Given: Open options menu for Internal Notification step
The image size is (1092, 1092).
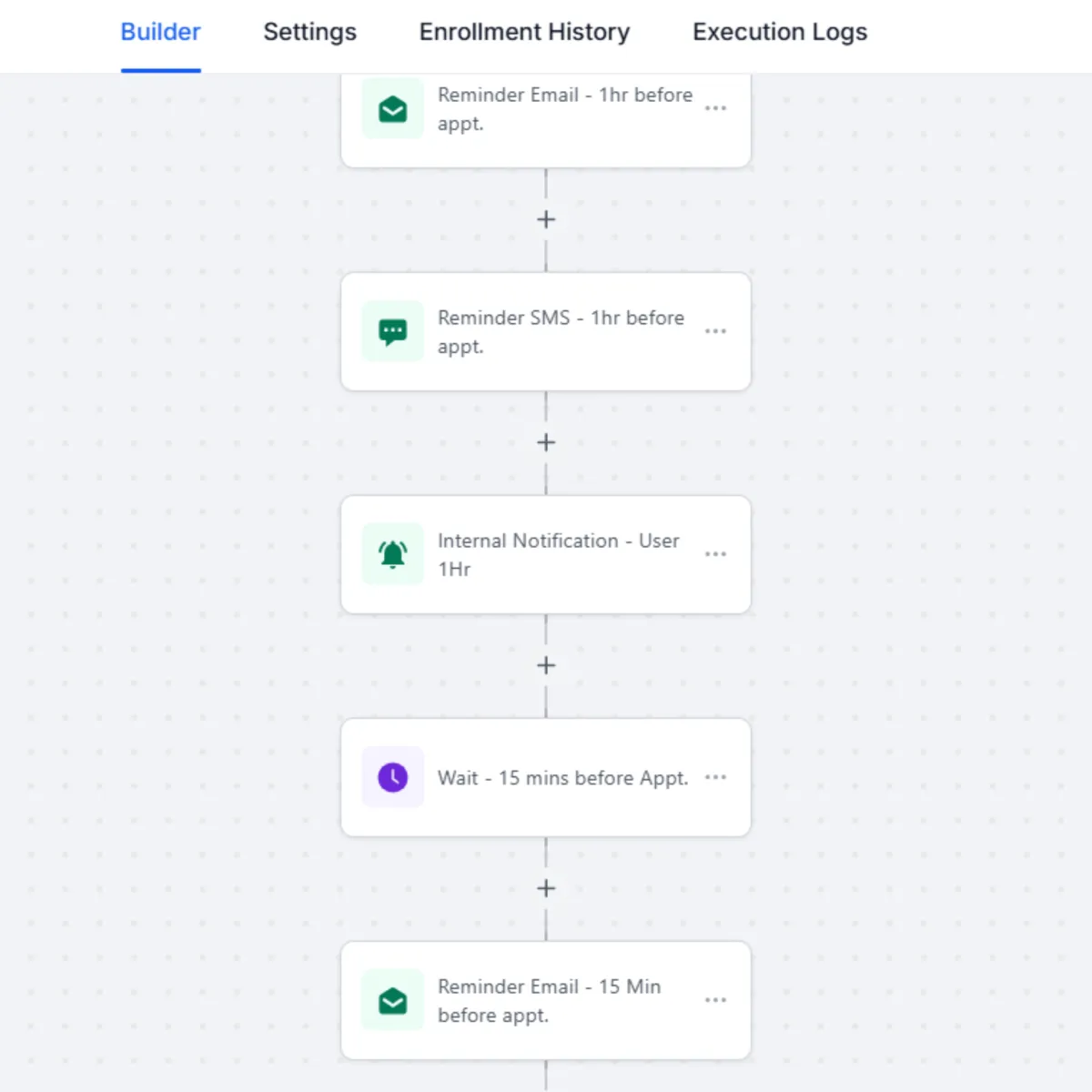Looking at the screenshot, I should 715,554.
